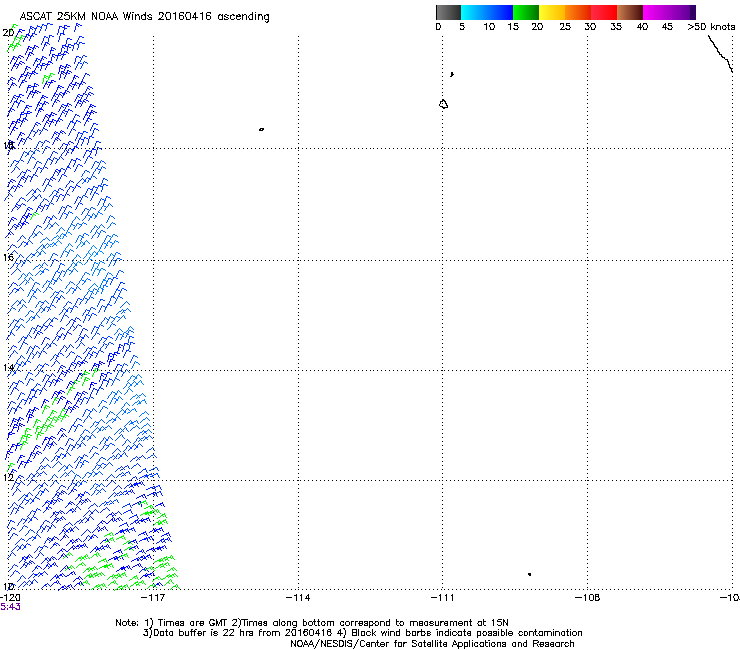Click the magenta 40-45 knots color band

pos(656,12)
